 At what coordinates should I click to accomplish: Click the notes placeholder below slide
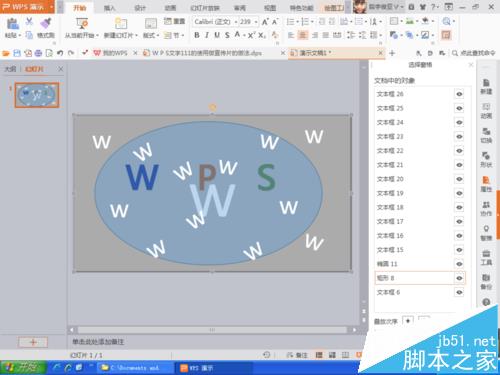click(x=98, y=341)
